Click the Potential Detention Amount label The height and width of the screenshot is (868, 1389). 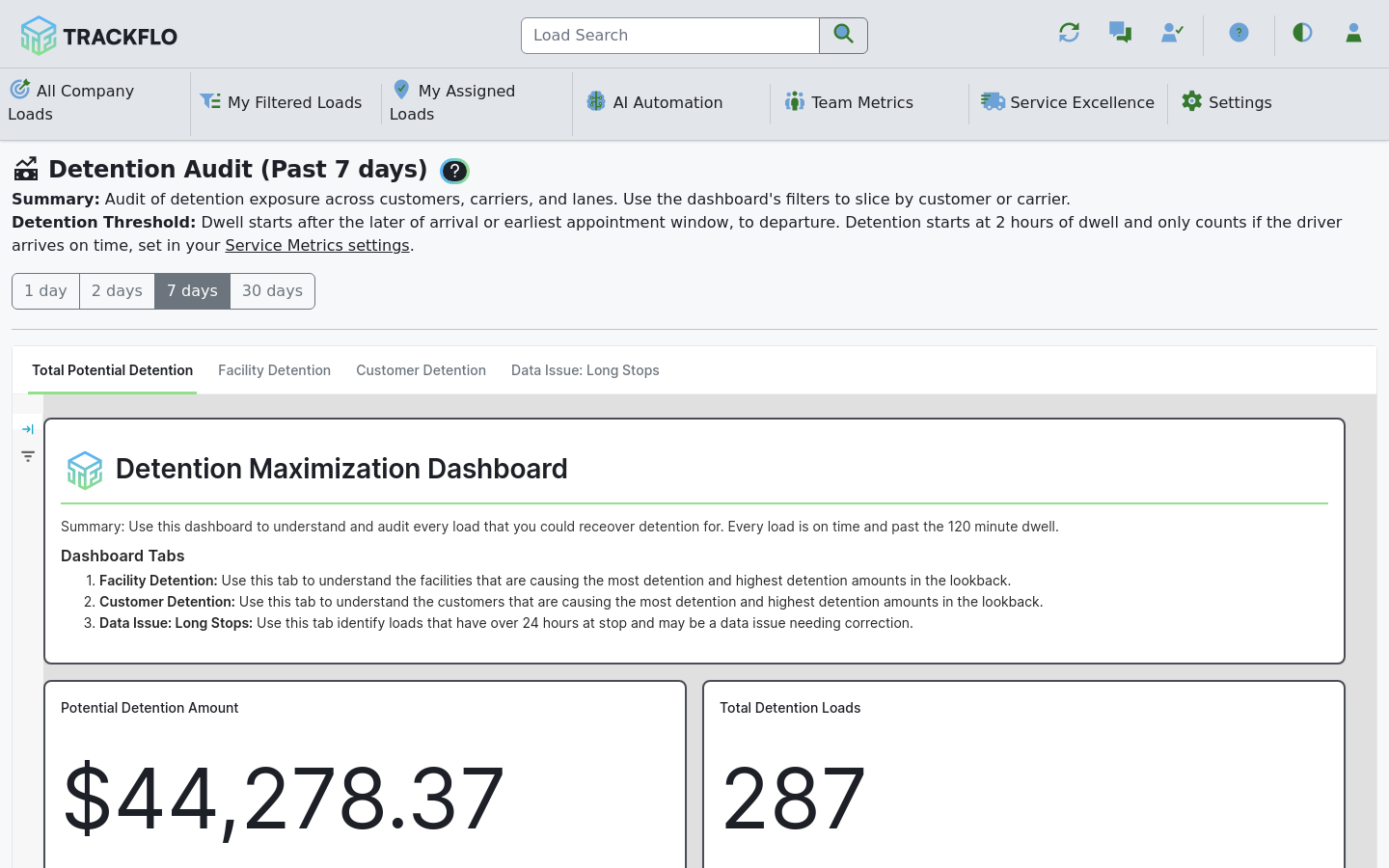click(x=150, y=708)
